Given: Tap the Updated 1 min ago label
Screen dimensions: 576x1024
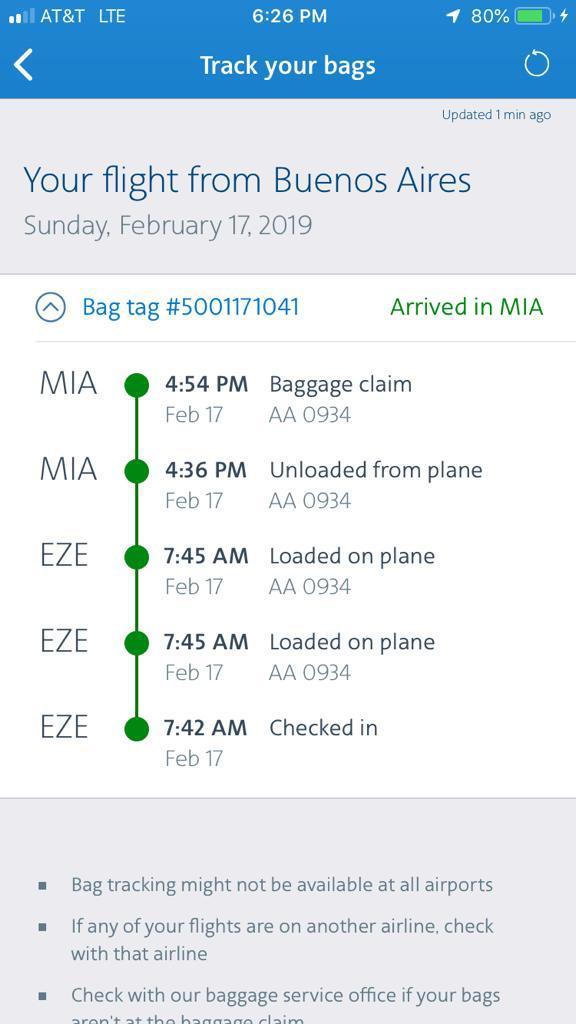Looking at the screenshot, I should tap(496, 115).
